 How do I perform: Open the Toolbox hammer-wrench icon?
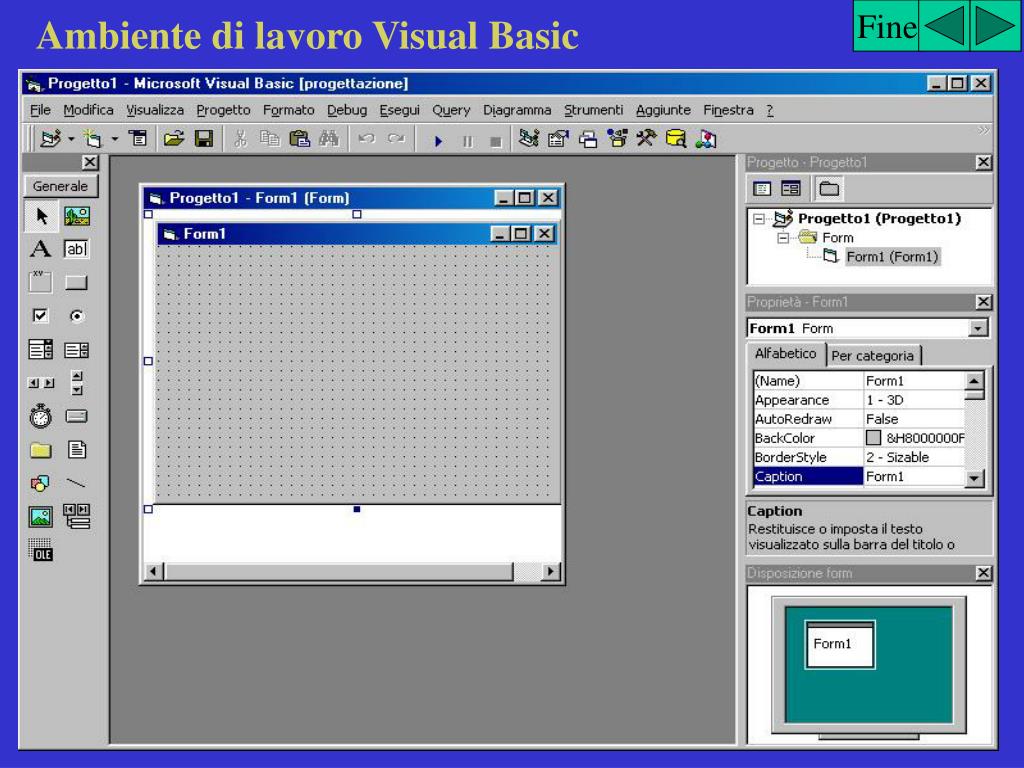click(647, 138)
